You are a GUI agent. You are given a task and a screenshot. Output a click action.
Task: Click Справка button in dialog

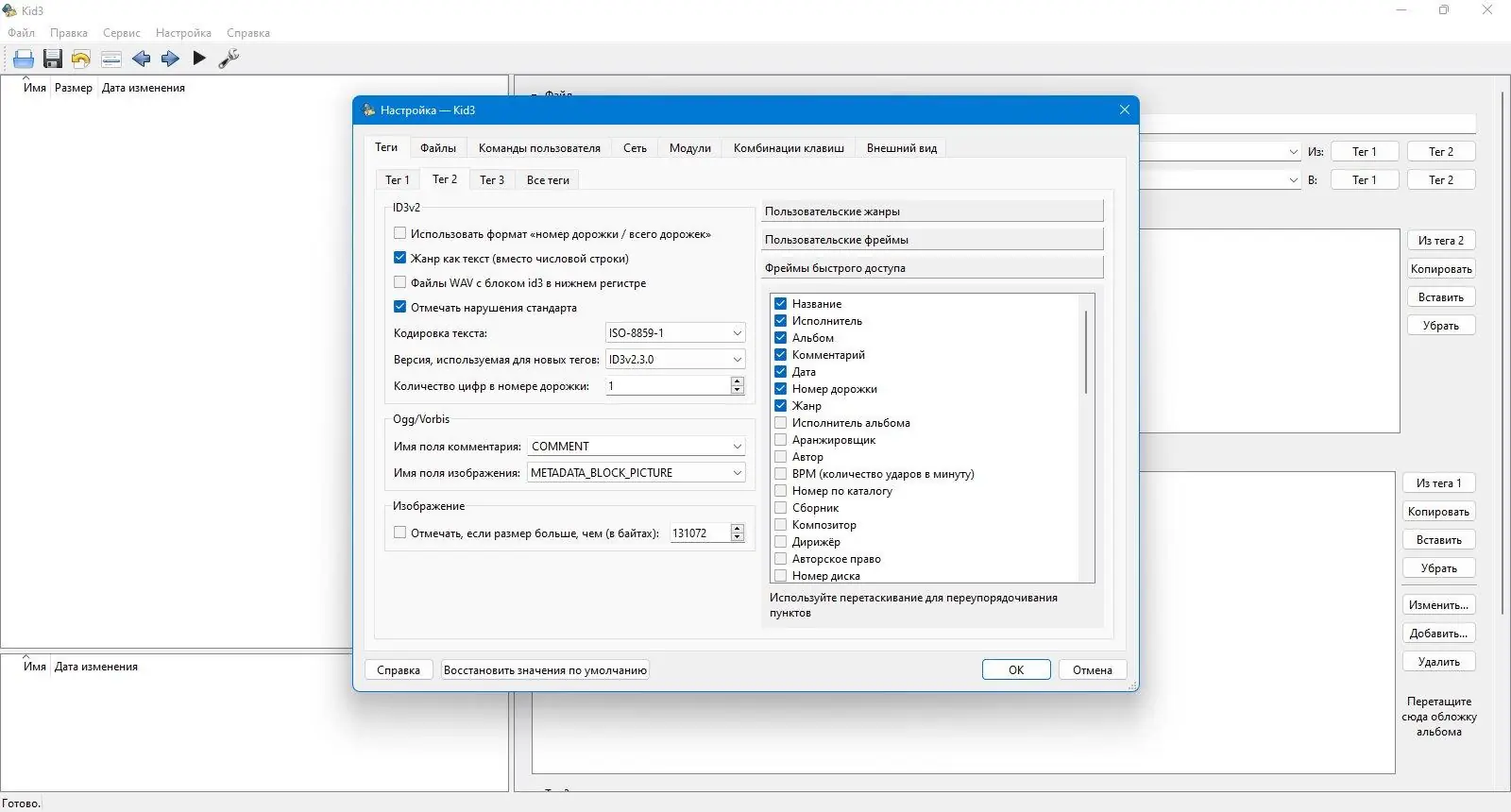click(399, 670)
